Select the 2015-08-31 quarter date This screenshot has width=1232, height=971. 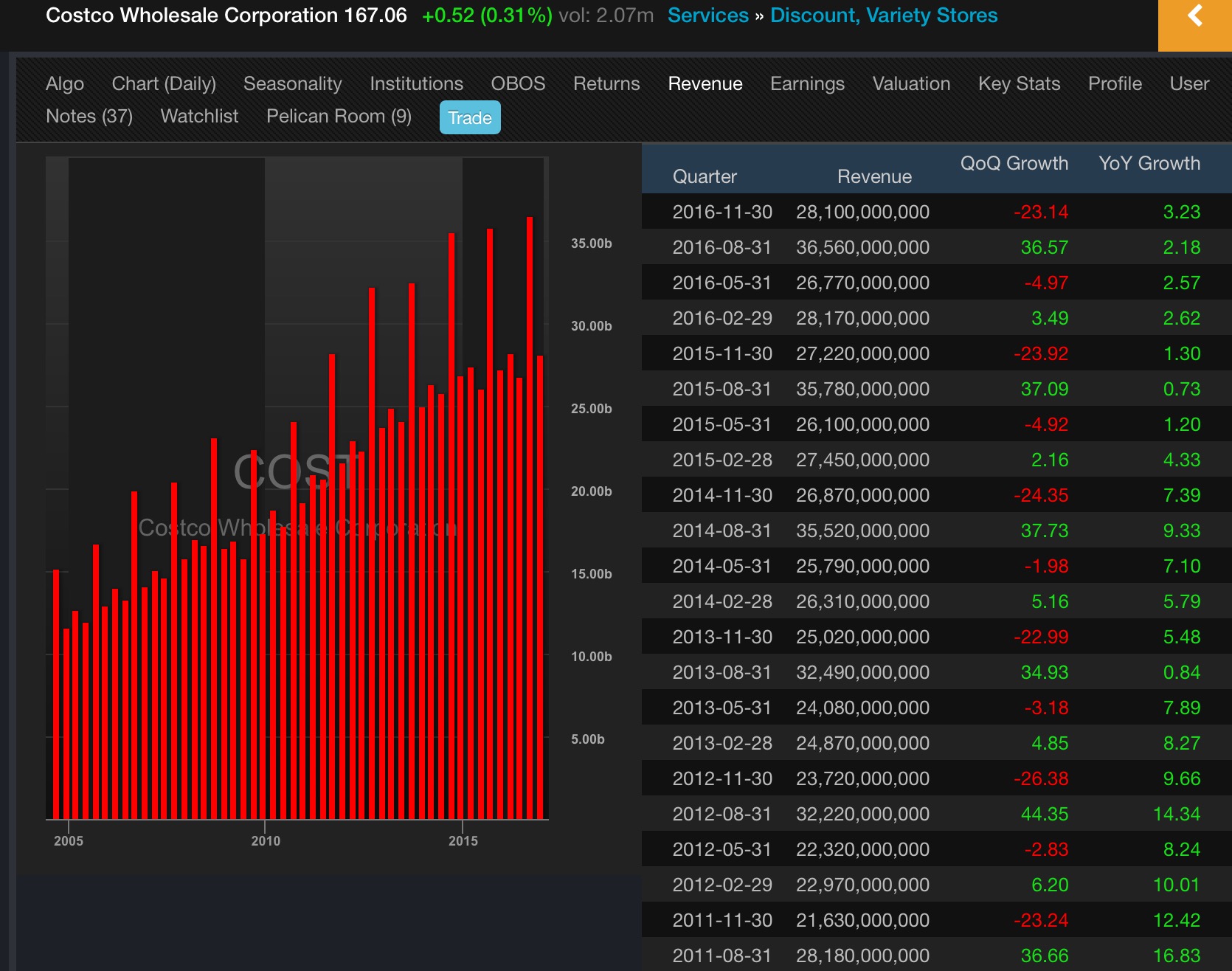[x=722, y=390]
